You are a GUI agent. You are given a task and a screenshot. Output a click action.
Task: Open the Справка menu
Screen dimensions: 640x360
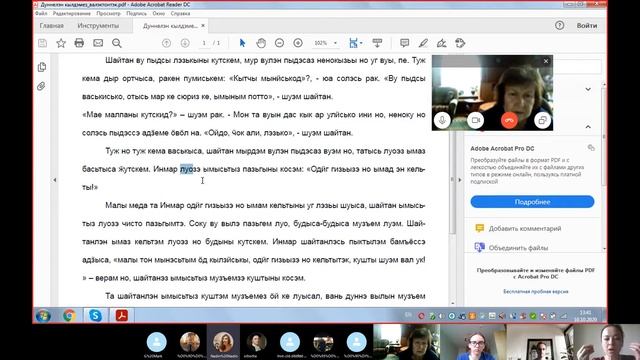(180, 13)
